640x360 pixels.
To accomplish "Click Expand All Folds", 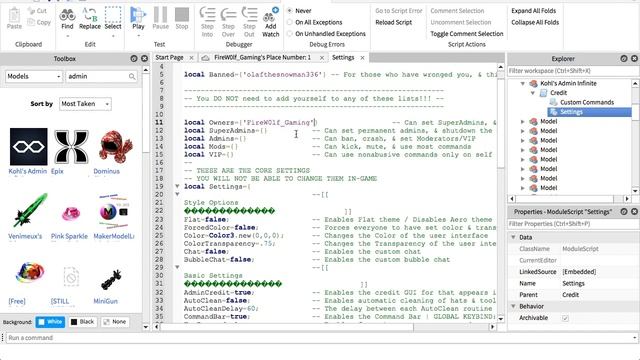I will 533,11.
